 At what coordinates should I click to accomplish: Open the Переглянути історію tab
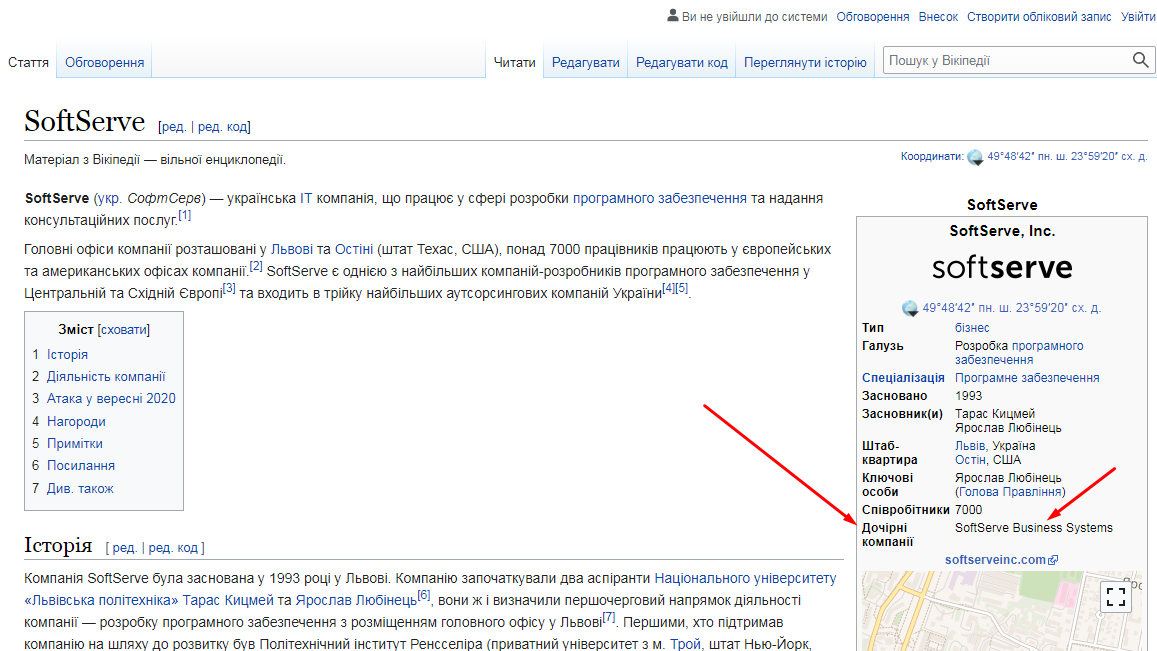[805, 63]
